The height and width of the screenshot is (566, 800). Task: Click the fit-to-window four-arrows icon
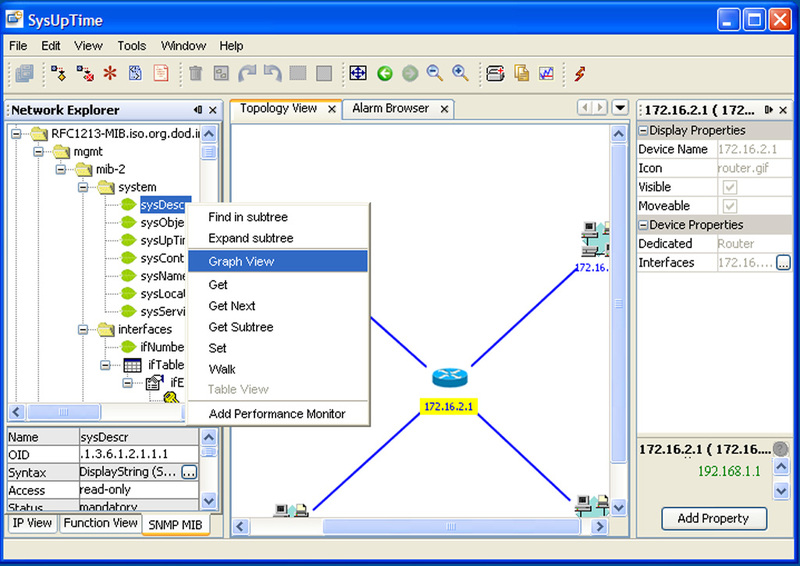[358, 73]
